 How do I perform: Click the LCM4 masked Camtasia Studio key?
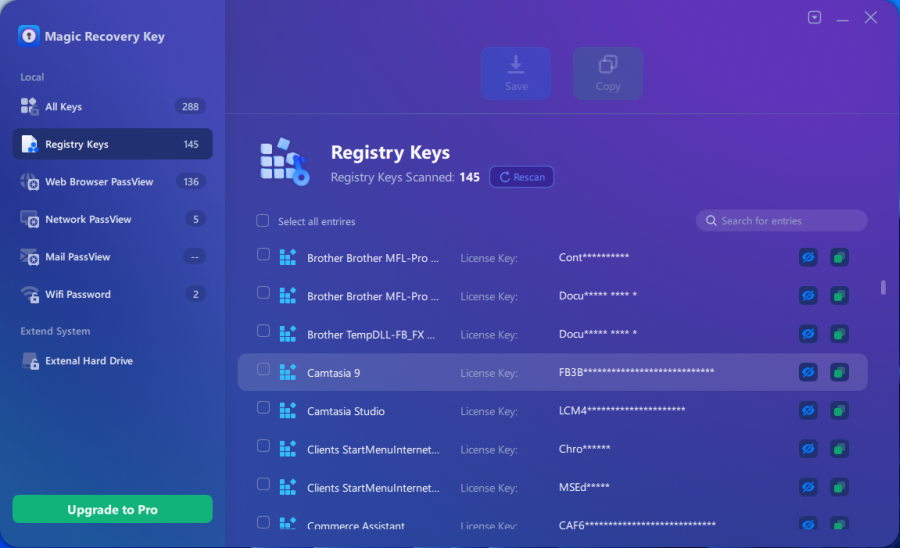coord(622,410)
